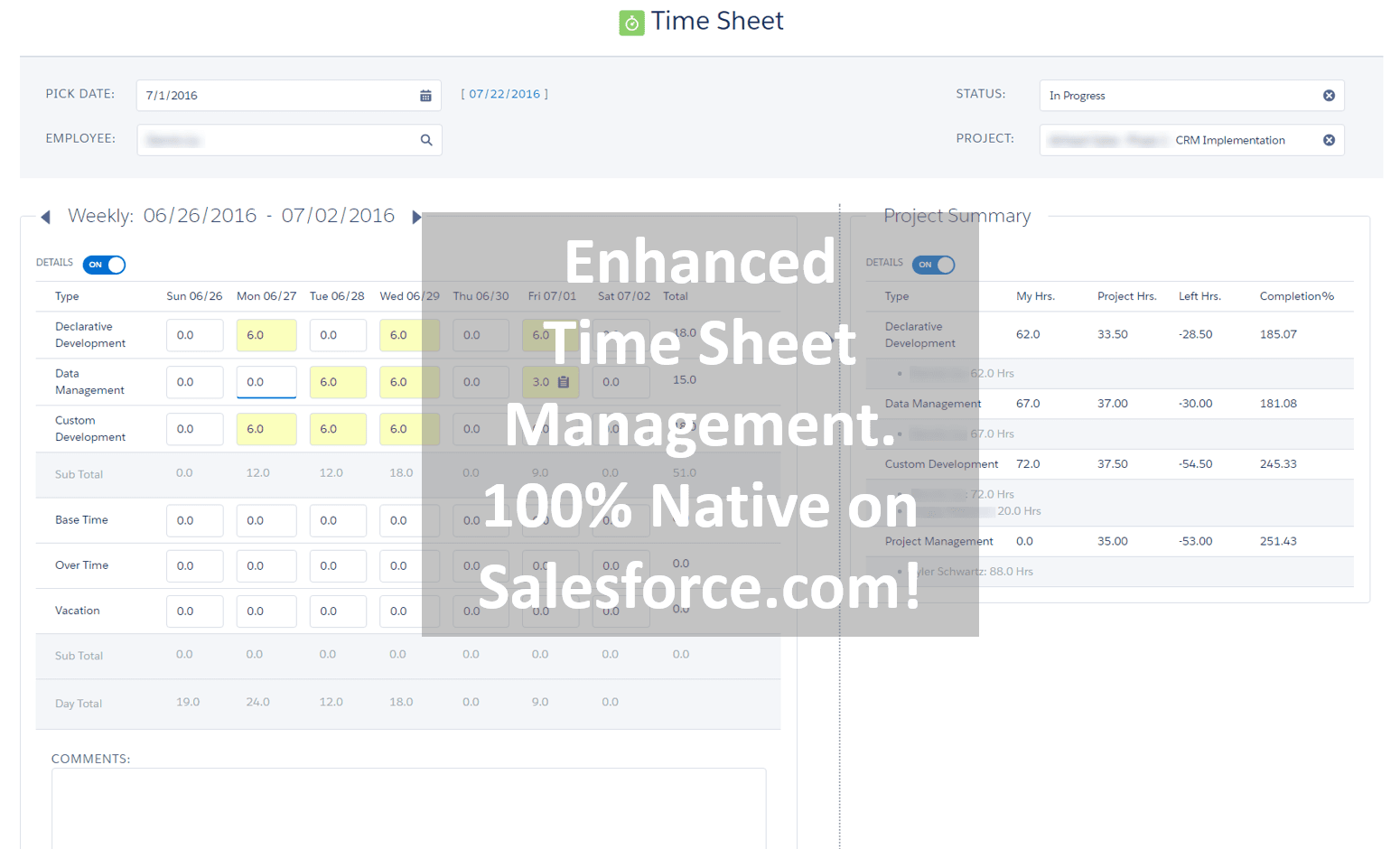Screen dimensions: 1400x849
Task: Open the note icon on Data Management Friday
Action: pyautogui.click(x=564, y=382)
